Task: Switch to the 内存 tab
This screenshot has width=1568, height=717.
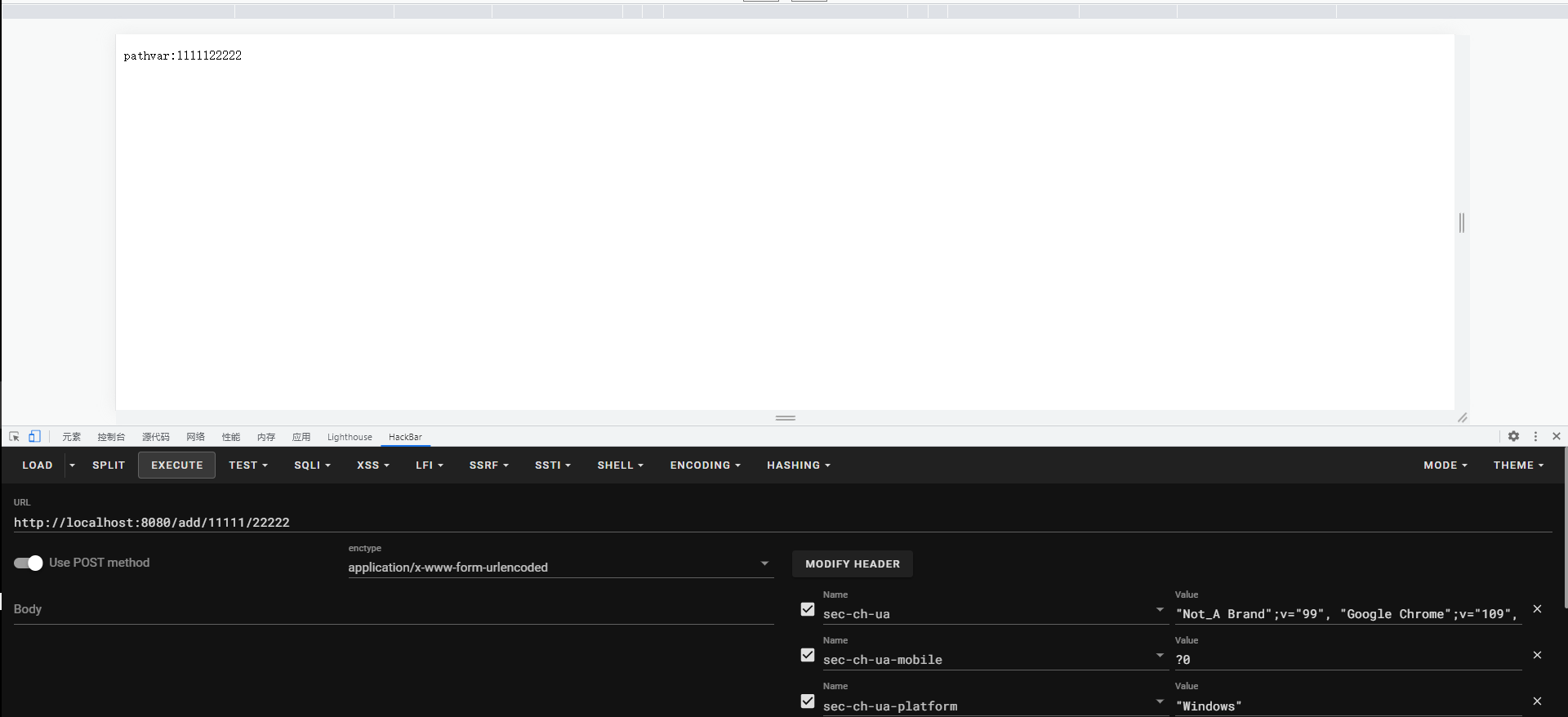Action: tap(266, 437)
